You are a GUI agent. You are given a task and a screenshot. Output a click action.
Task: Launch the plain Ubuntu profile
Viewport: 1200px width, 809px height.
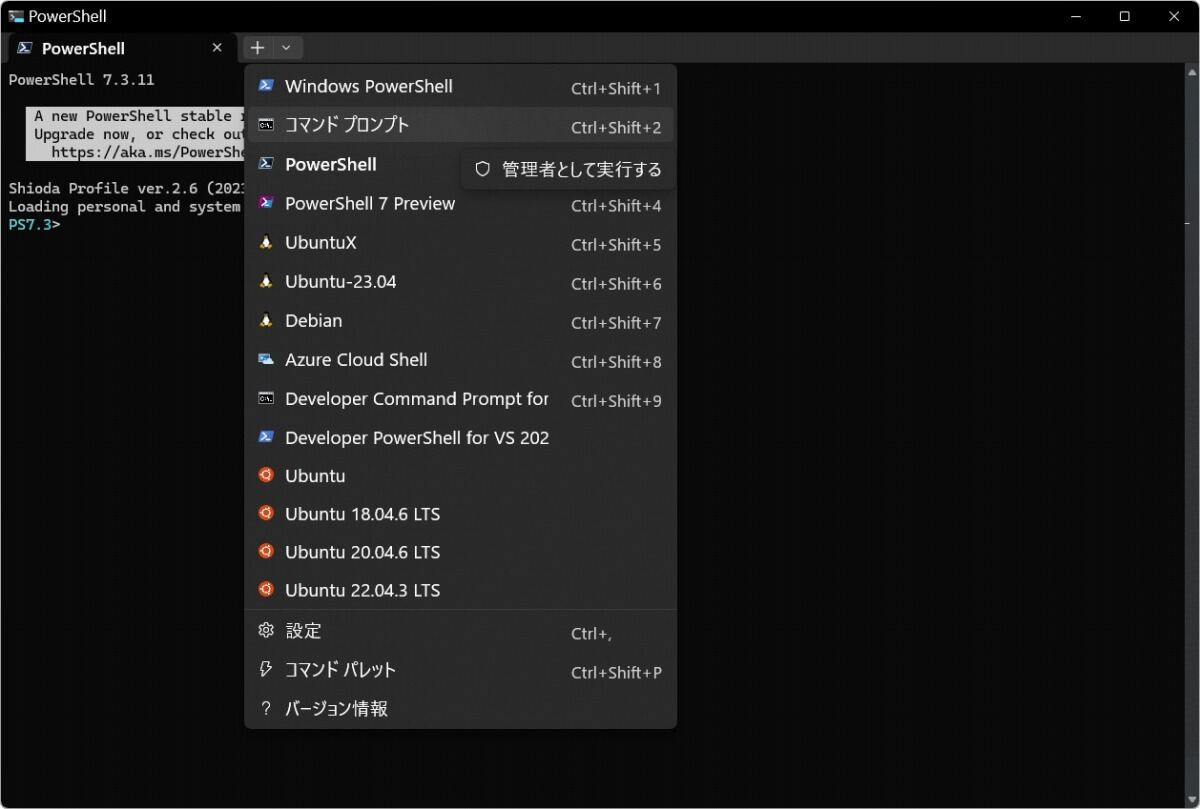460,476
